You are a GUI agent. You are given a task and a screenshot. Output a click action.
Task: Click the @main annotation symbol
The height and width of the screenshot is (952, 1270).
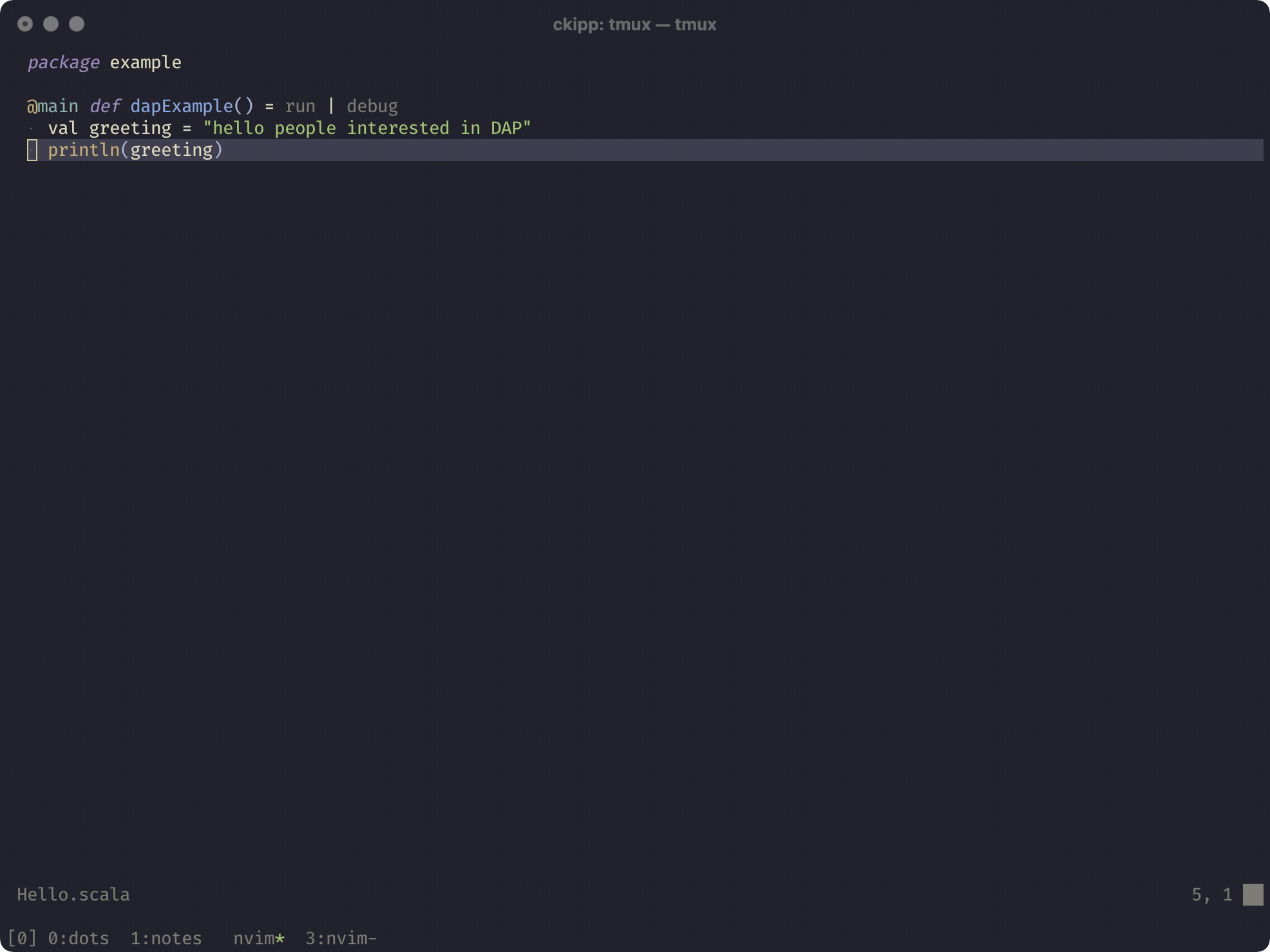click(x=33, y=106)
